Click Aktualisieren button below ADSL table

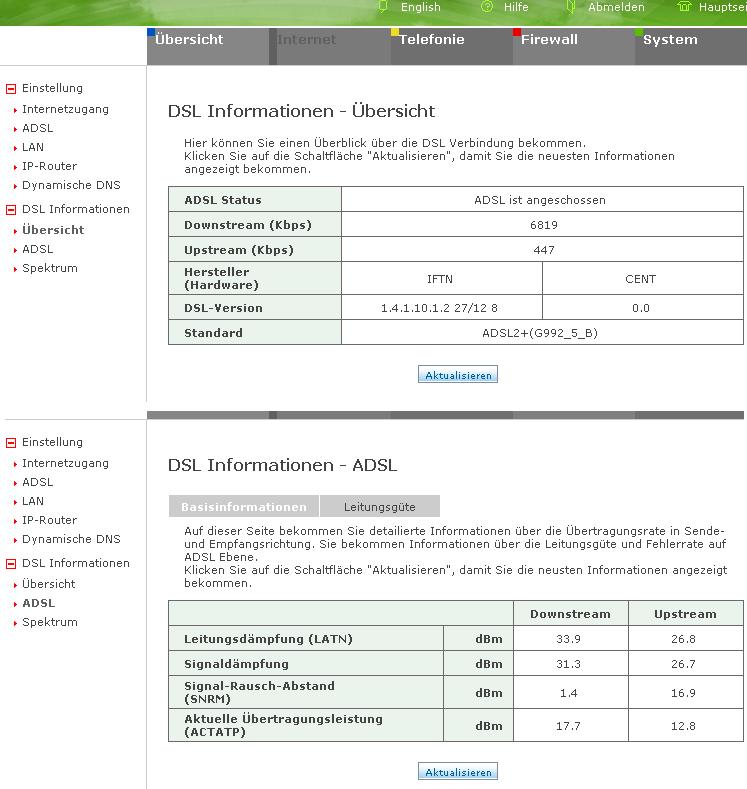(x=458, y=771)
